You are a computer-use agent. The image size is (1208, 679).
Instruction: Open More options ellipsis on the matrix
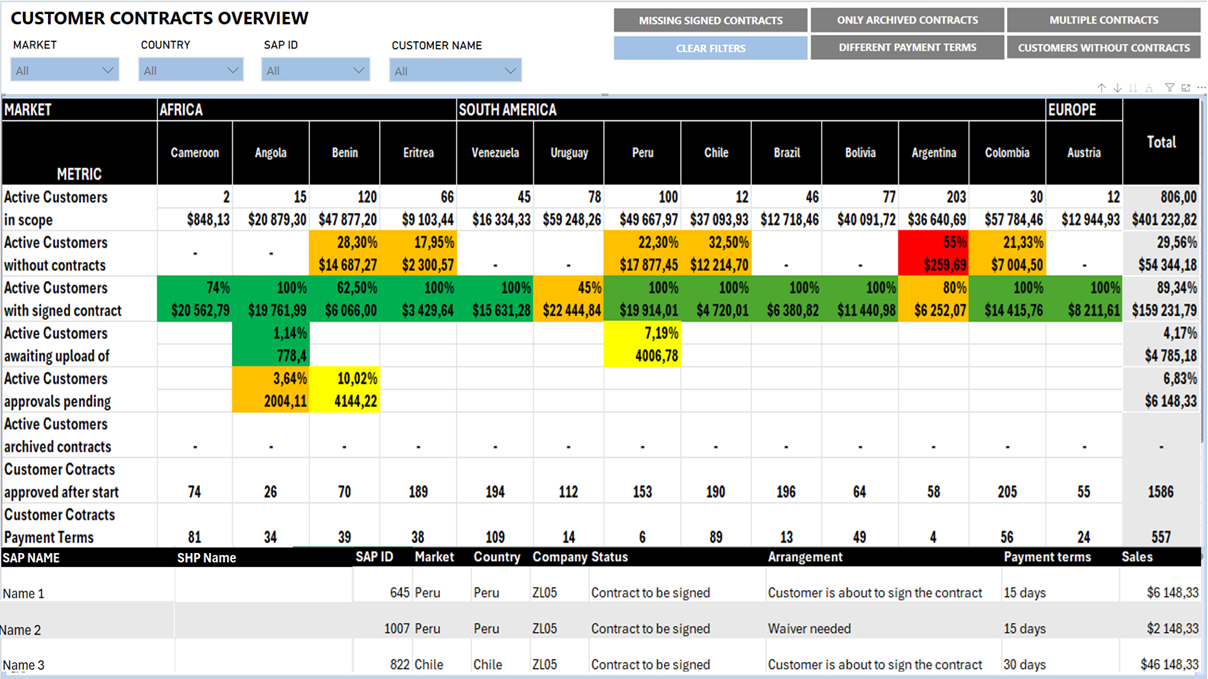[x=1198, y=88]
